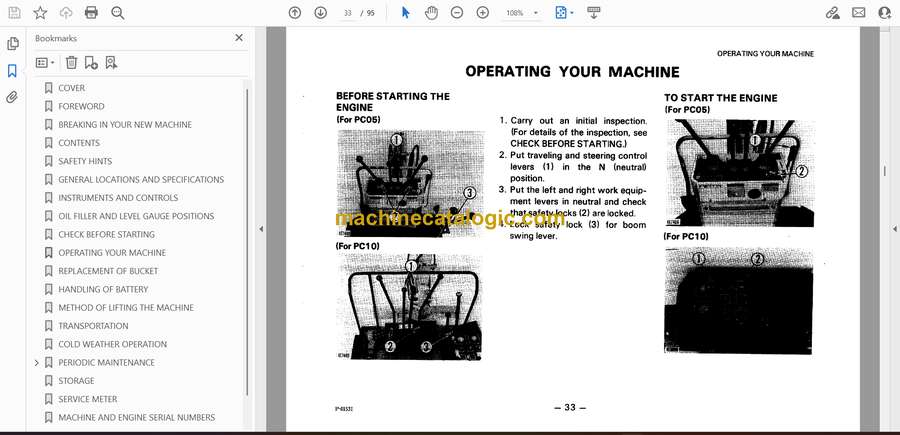This screenshot has width=900, height=435.
Task: Go to next page with down arrow
Action: 320,13
